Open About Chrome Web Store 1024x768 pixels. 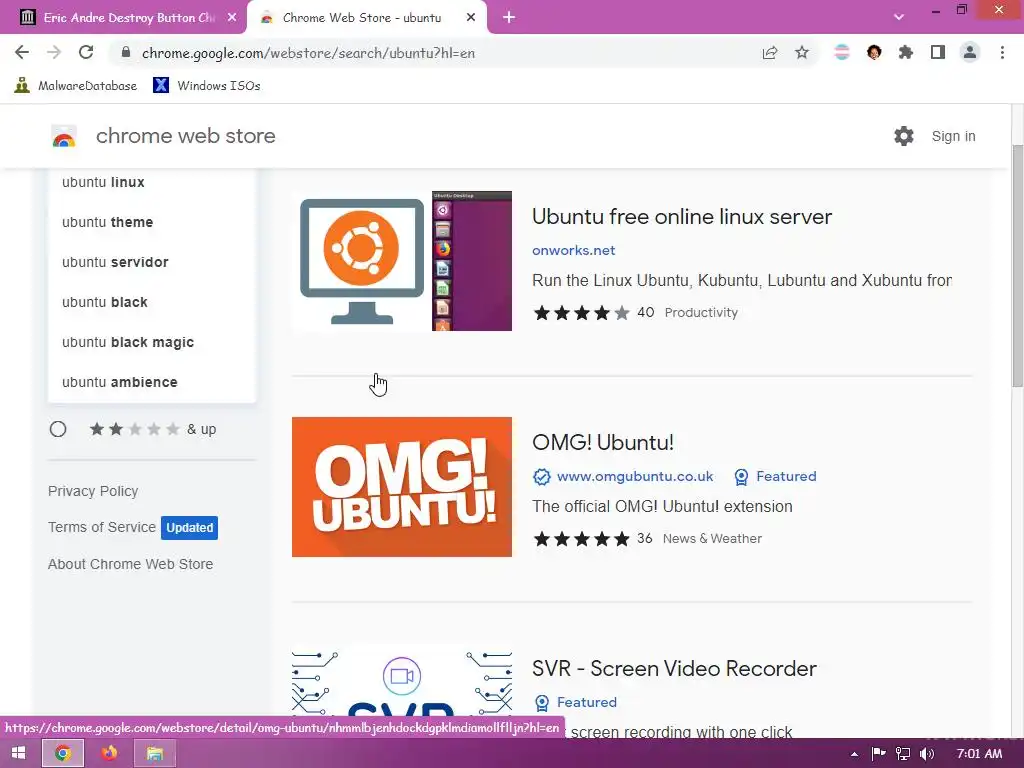click(131, 564)
